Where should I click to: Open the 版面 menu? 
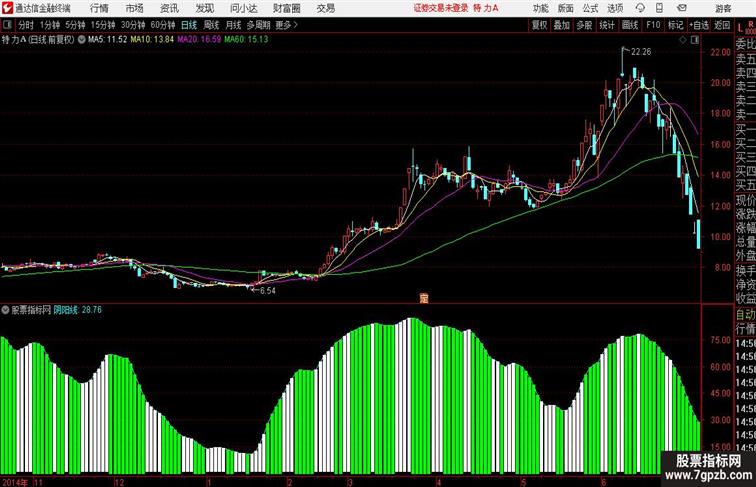click(565, 8)
